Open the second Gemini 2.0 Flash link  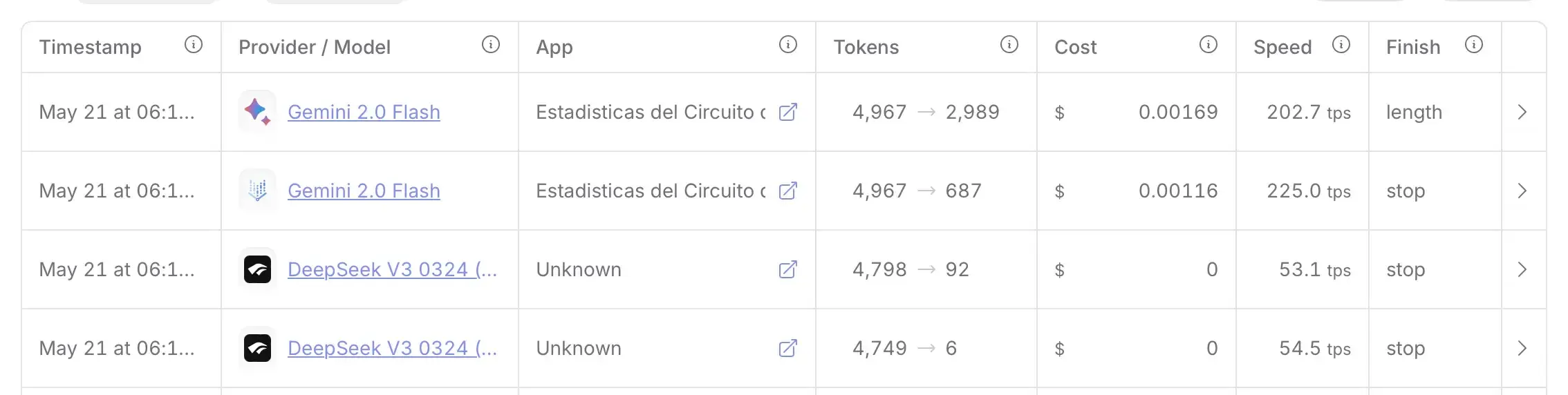coord(364,191)
